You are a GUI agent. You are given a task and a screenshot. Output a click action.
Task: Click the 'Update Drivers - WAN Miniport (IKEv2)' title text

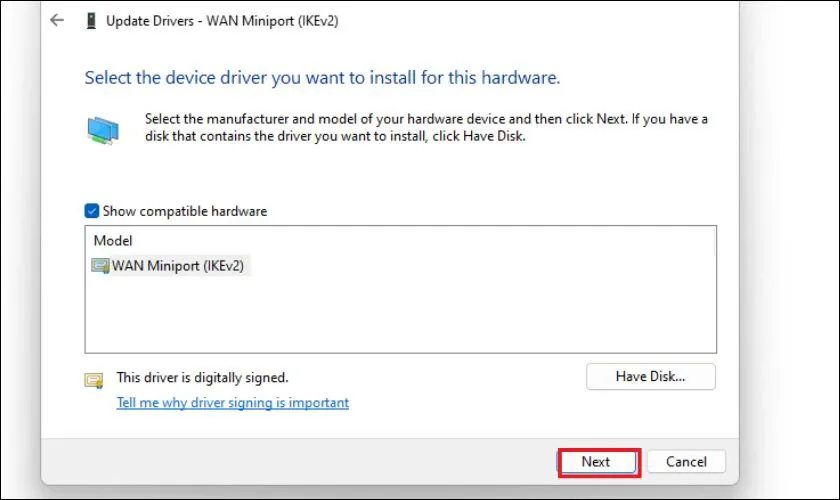(x=222, y=21)
